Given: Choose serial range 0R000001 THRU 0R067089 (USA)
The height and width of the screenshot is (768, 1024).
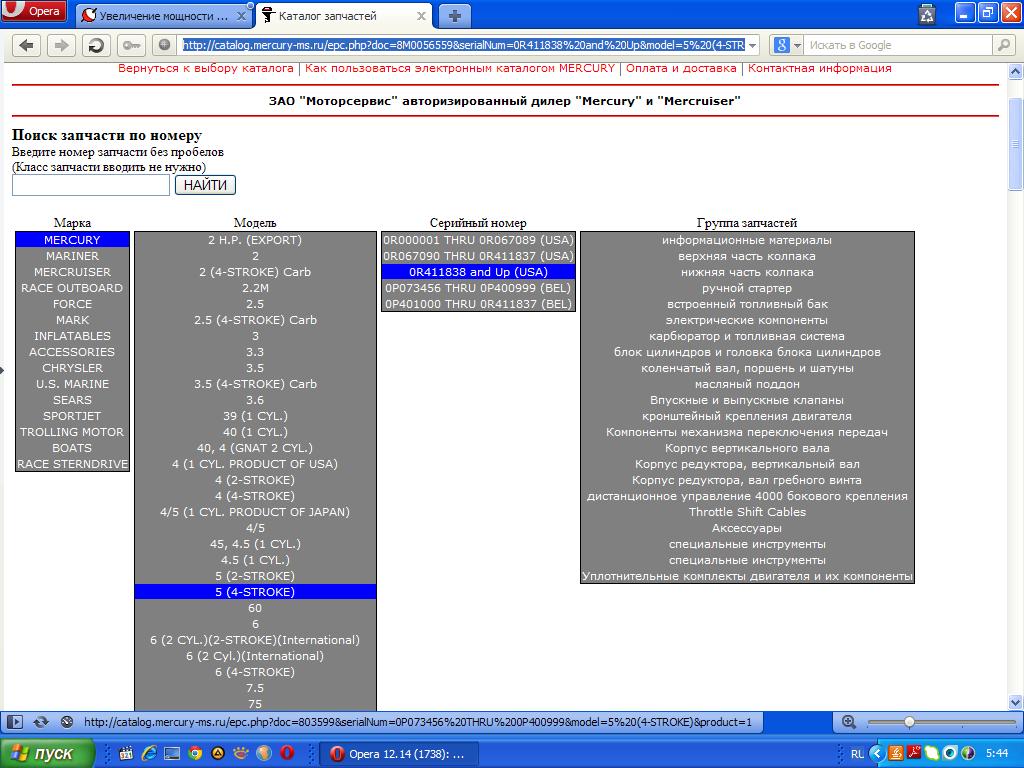Looking at the screenshot, I should click(x=478, y=240).
